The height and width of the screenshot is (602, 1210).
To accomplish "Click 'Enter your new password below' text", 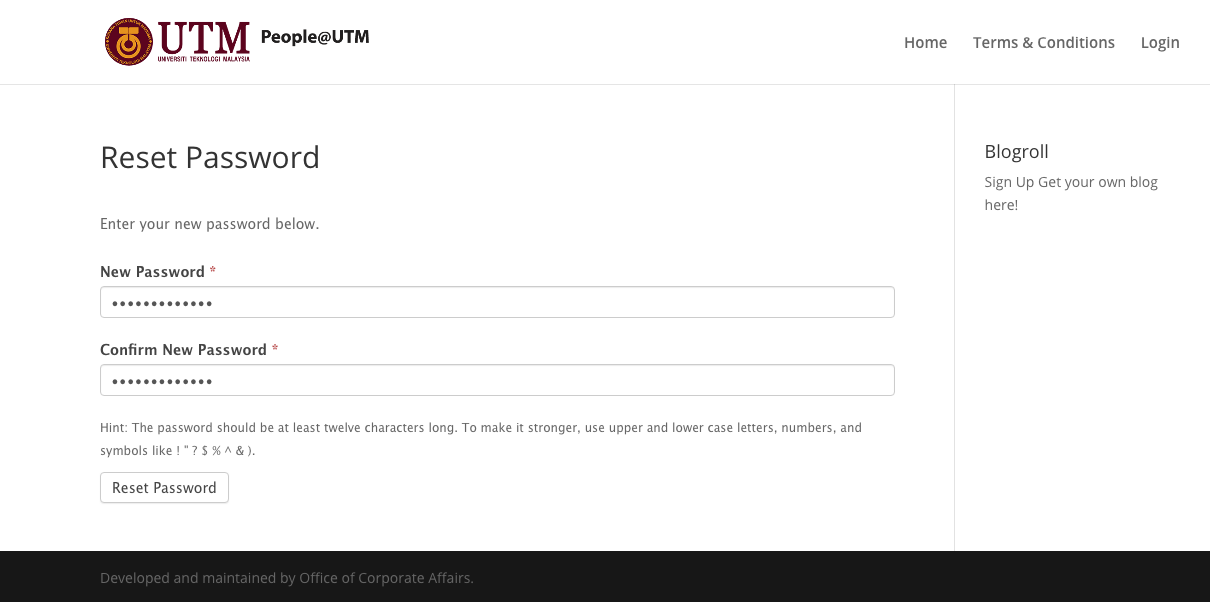I will point(209,224).
